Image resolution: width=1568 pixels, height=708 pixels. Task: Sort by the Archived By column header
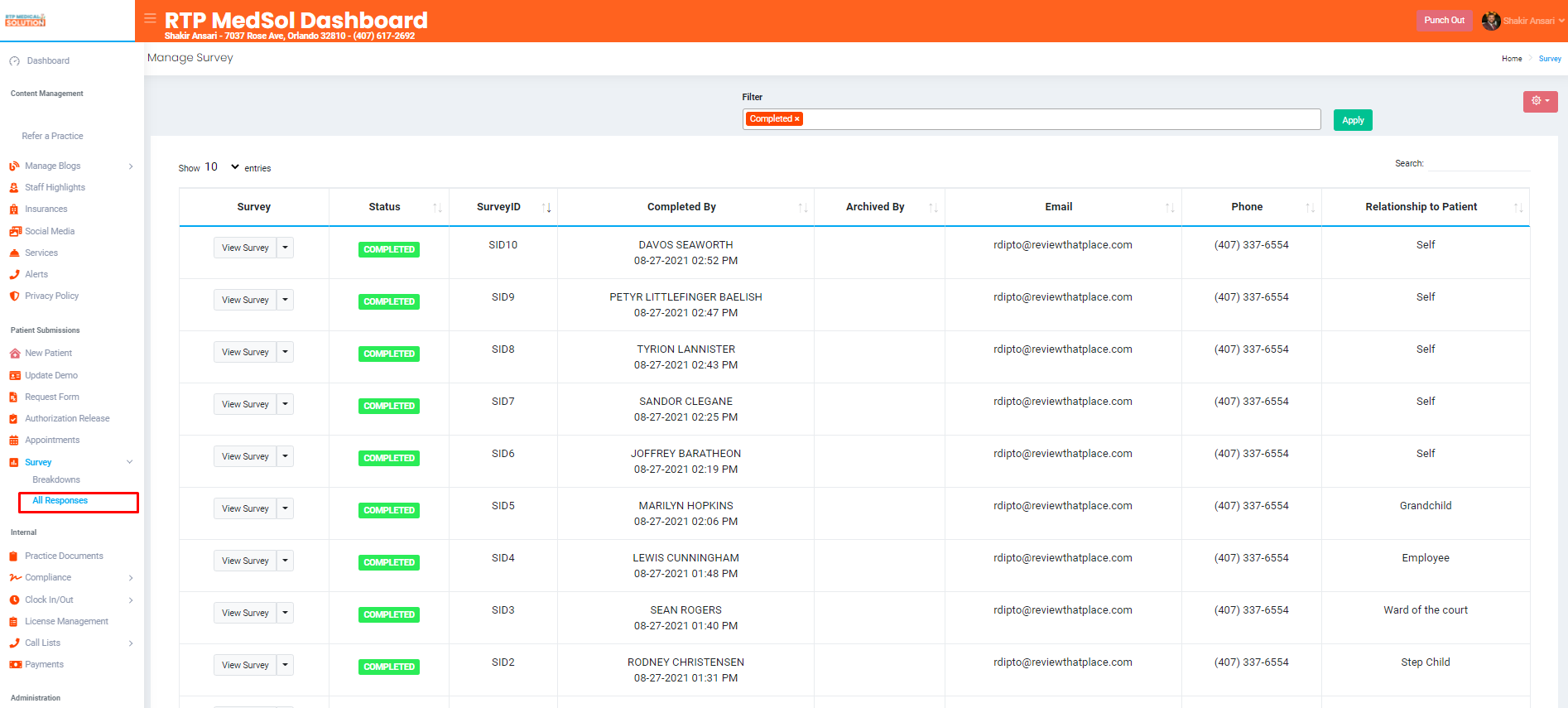click(879, 207)
